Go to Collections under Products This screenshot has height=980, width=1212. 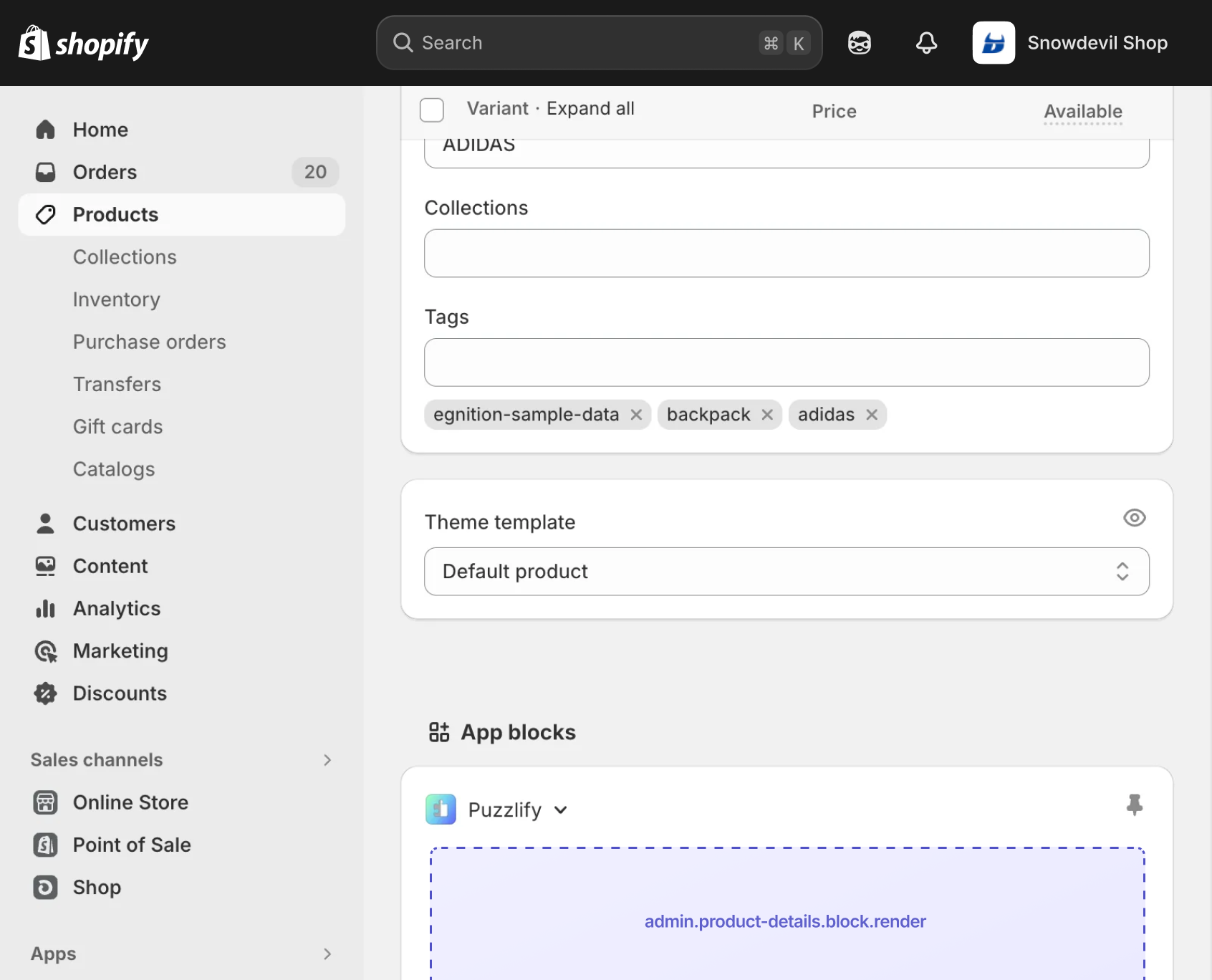[125, 257]
